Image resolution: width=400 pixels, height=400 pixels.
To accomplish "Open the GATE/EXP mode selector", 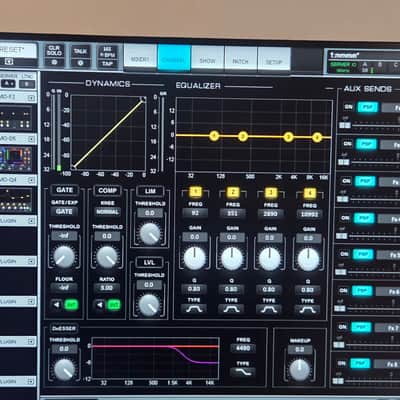I will coord(64,211).
